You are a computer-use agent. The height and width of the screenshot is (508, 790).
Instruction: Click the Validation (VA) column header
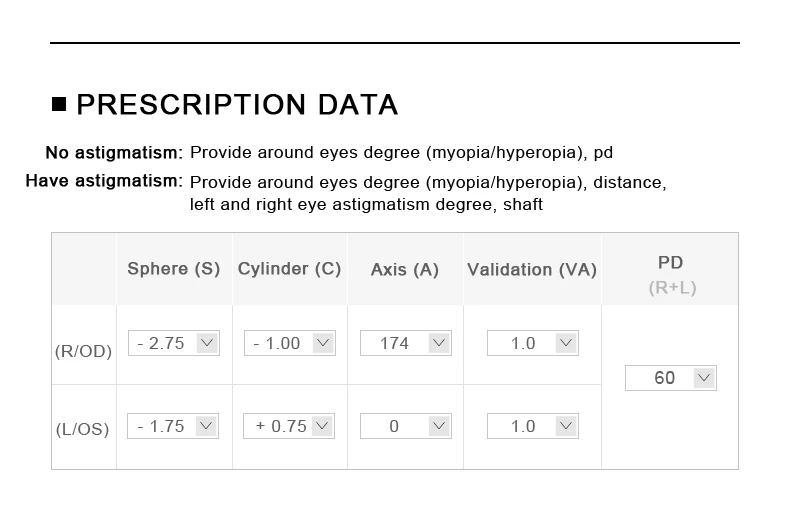coord(532,270)
